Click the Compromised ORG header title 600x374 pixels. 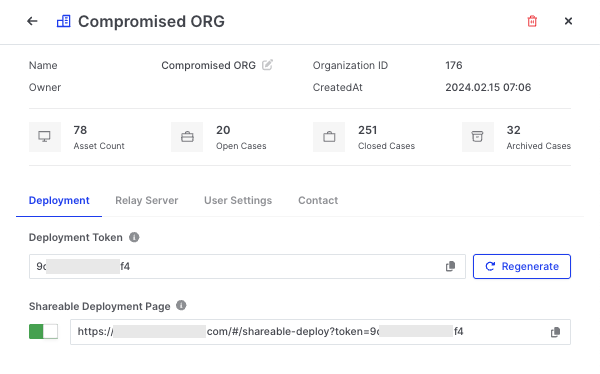point(151,21)
